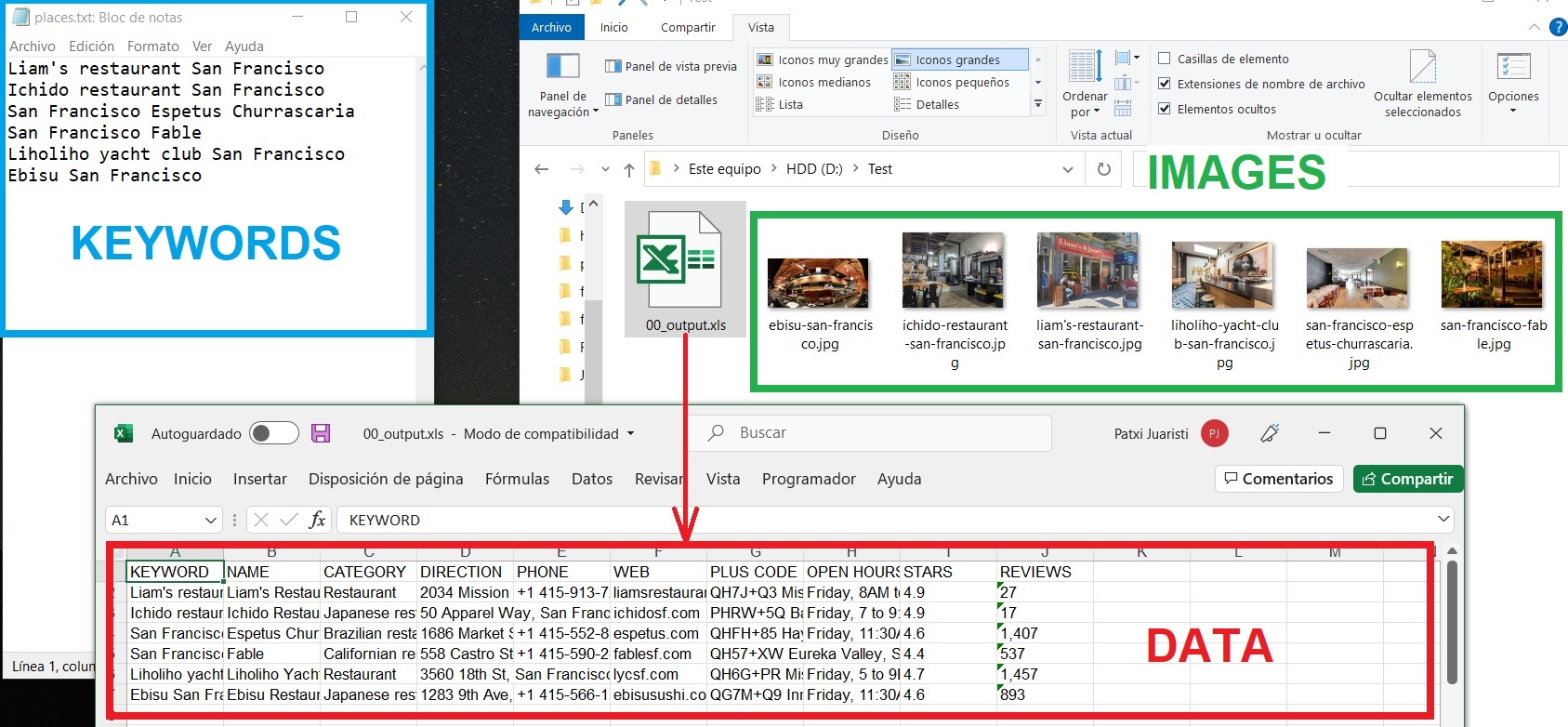
Task: Click the formula bar cancel X icon
Action: click(261, 520)
